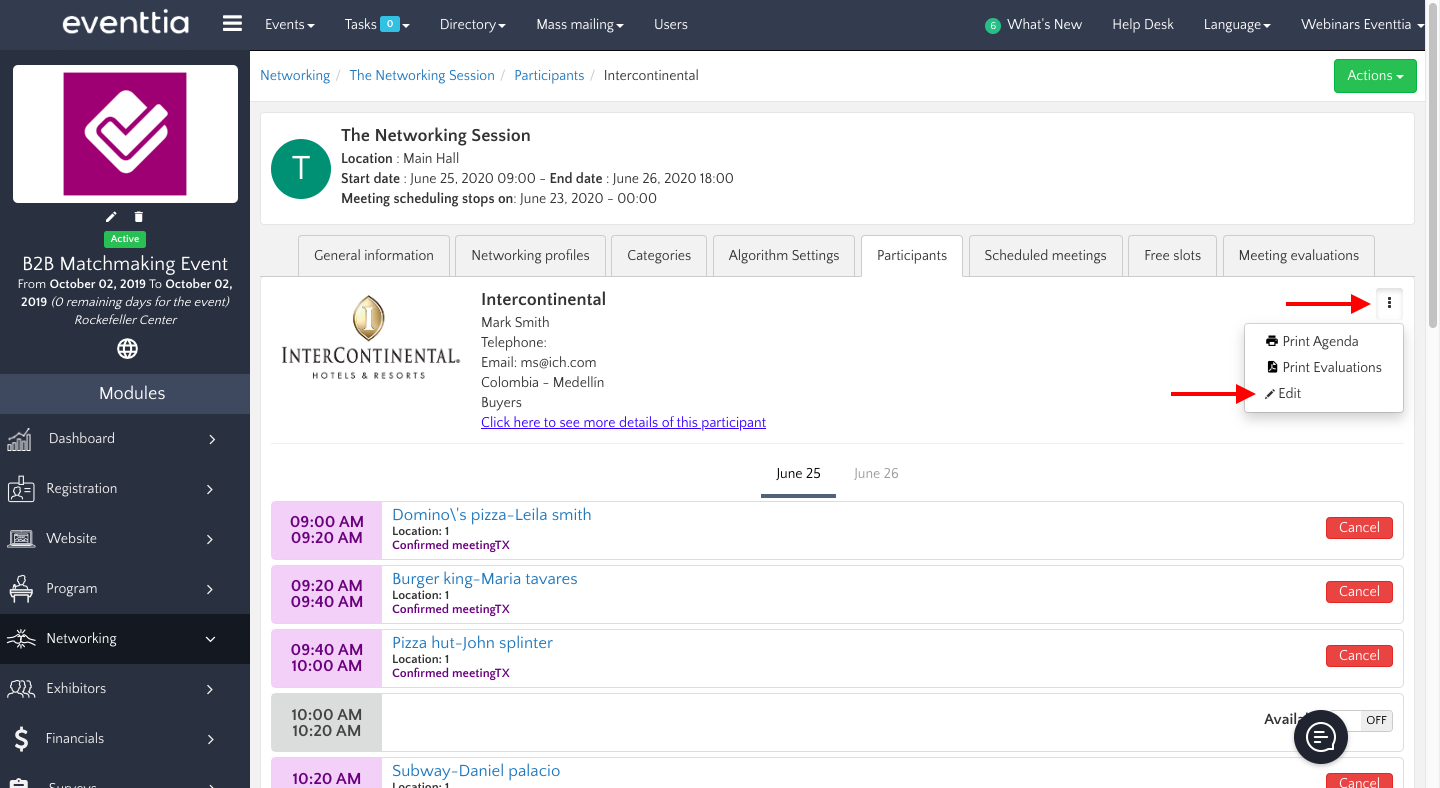Choose Edit in the context menu
The image size is (1440, 788).
click(1289, 393)
